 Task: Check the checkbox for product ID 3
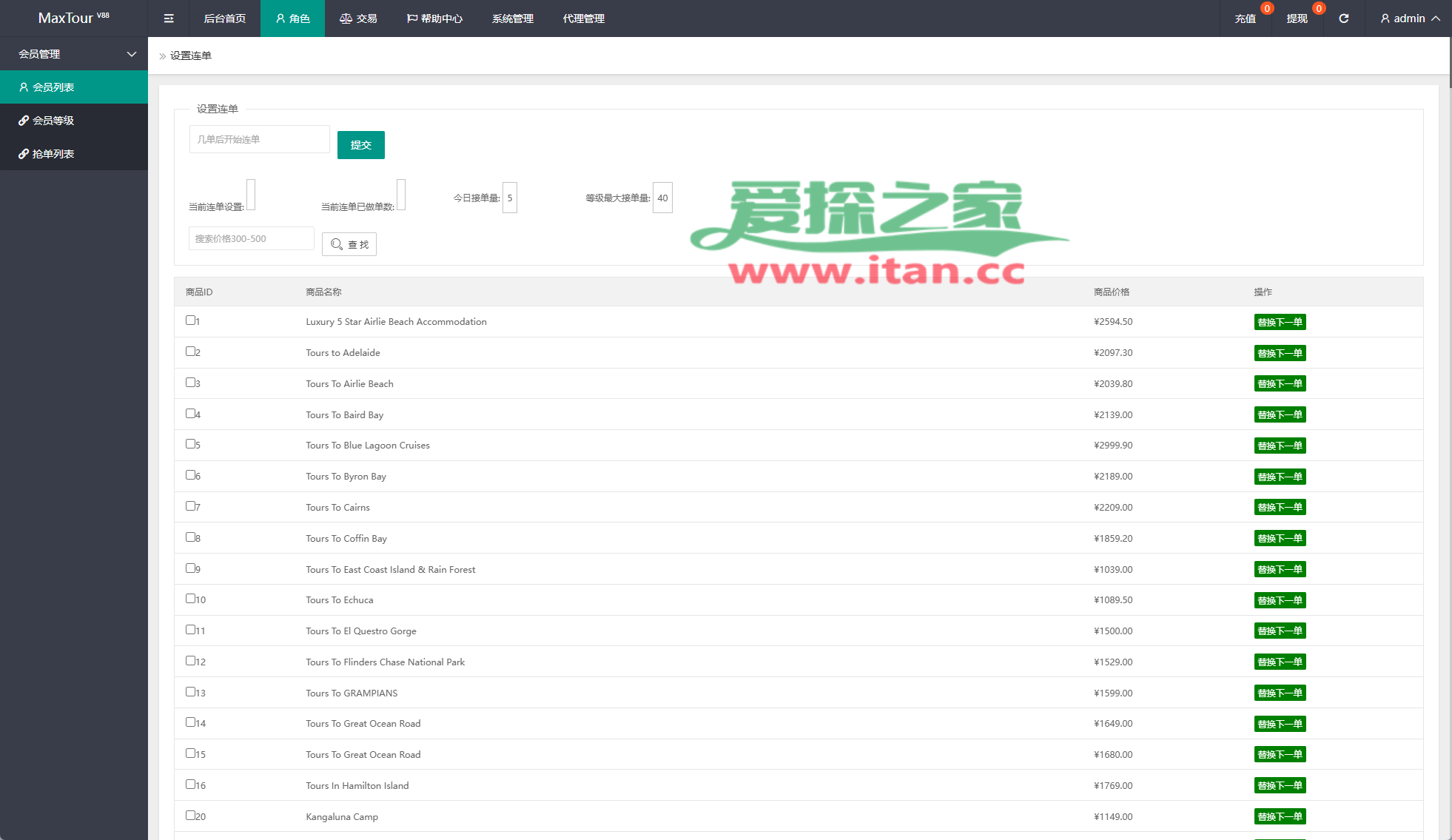point(190,383)
